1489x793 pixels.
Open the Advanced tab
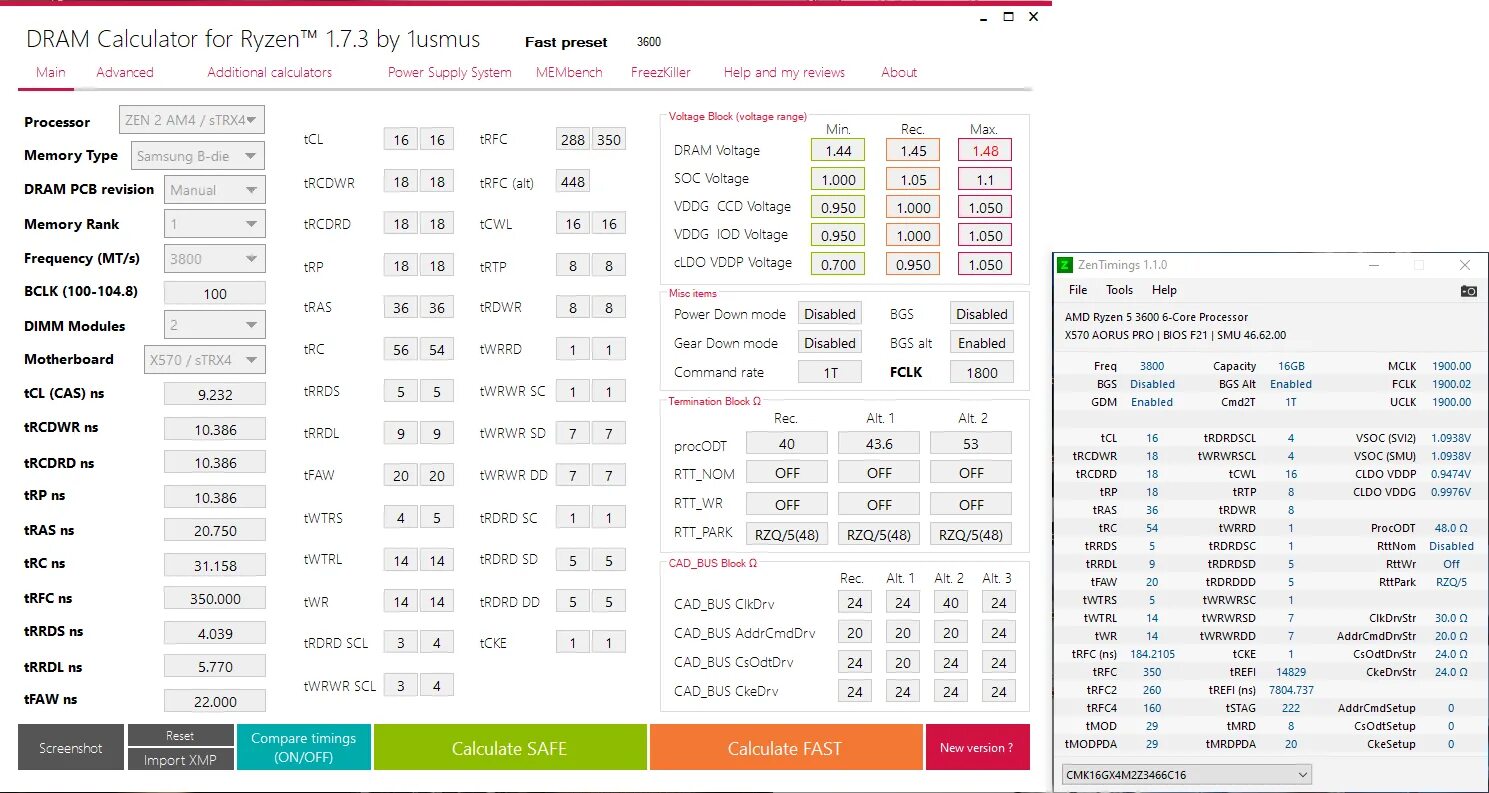coord(125,72)
